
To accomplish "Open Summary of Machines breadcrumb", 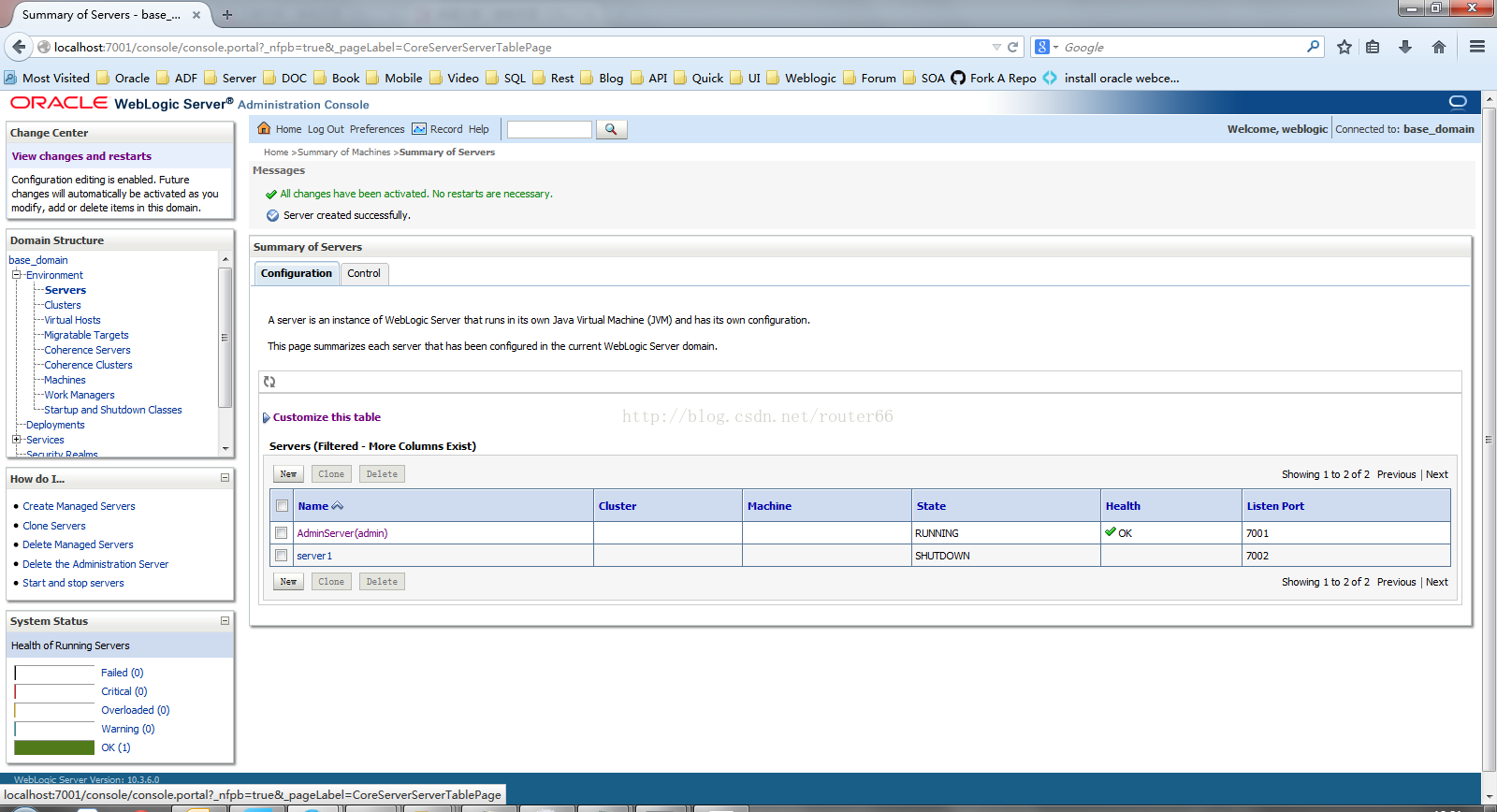I will click(344, 152).
